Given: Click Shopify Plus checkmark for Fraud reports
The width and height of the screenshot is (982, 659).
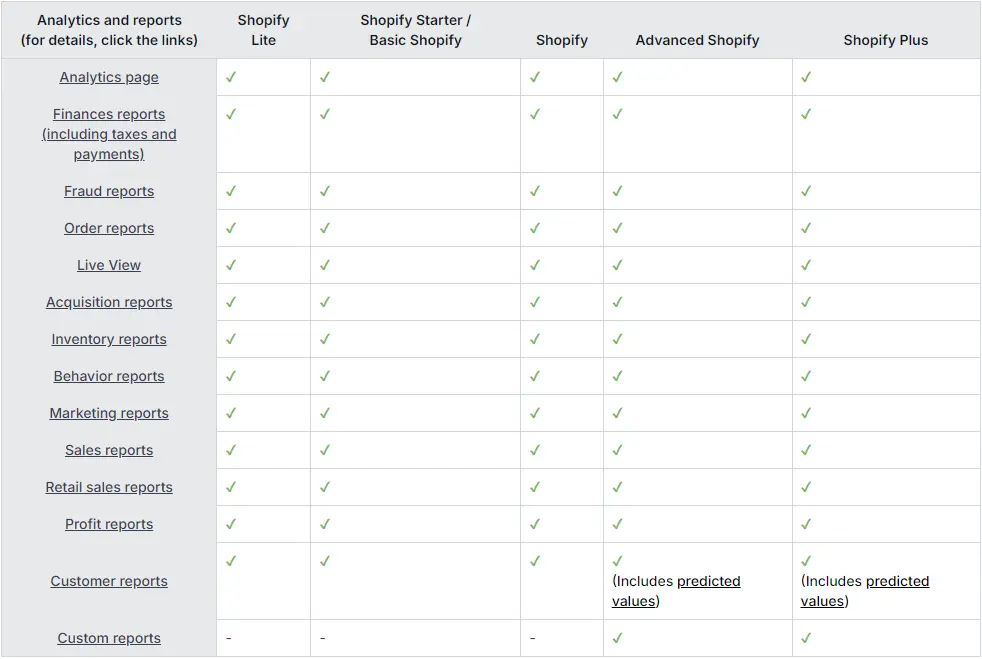Looking at the screenshot, I should (806, 191).
